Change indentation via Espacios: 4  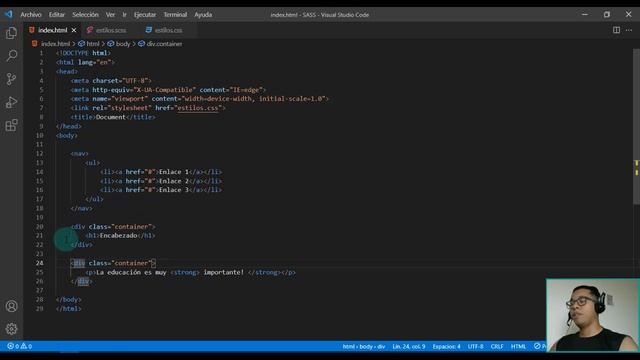446,346
